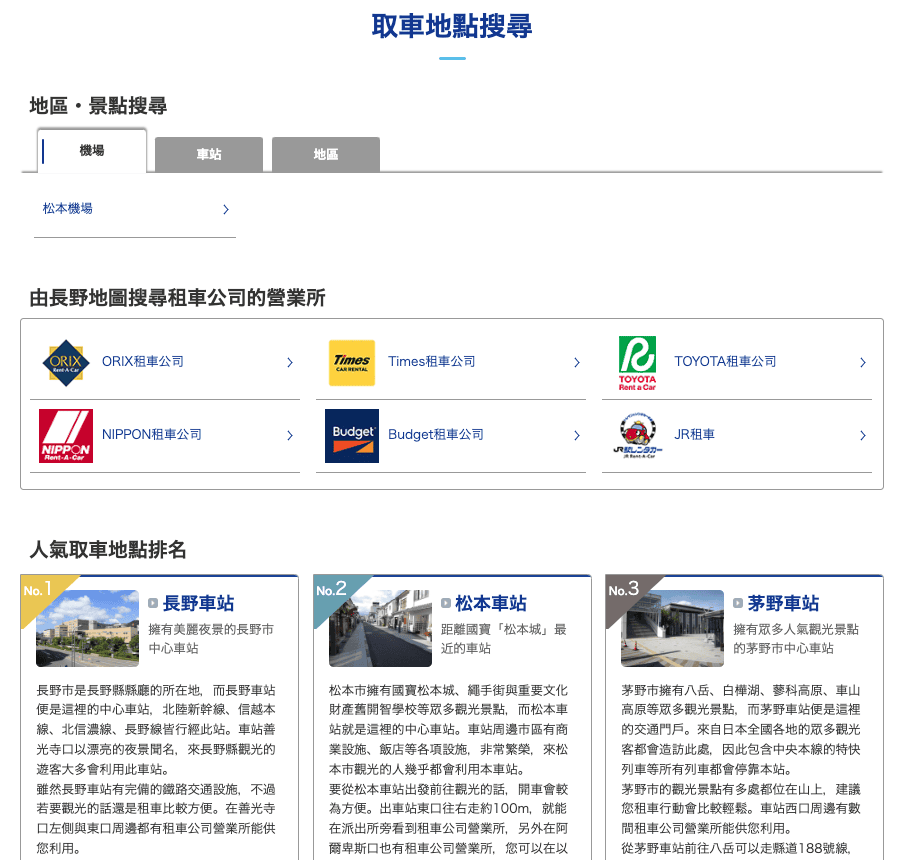Open the TOYOTA租車公司 link
The height and width of the screenshot is (860, 898).
725,362
